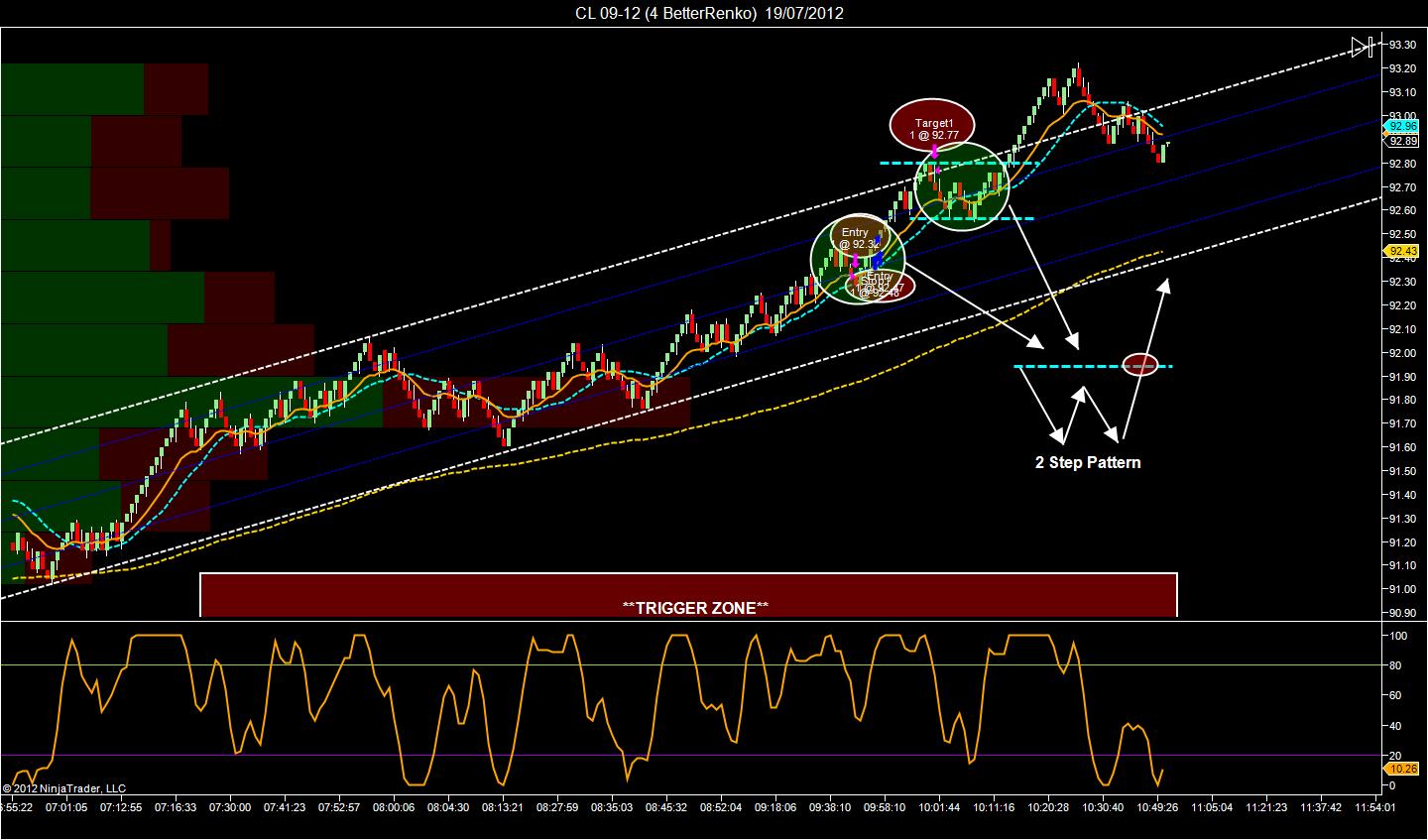Select the 2 Step Pattern text
1428x840 pixels.
coord(1088,463)
